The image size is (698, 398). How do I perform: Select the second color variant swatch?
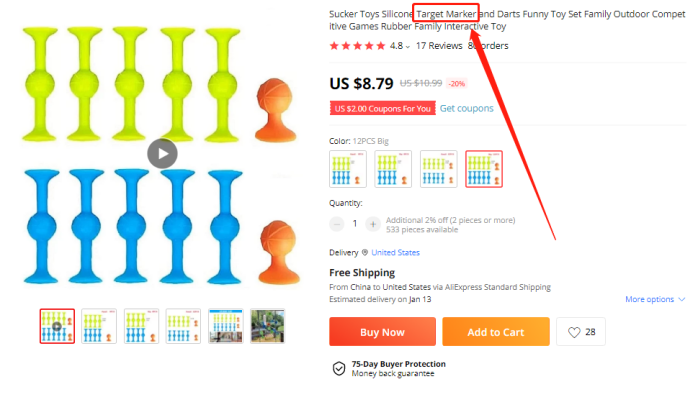point(393,169)
